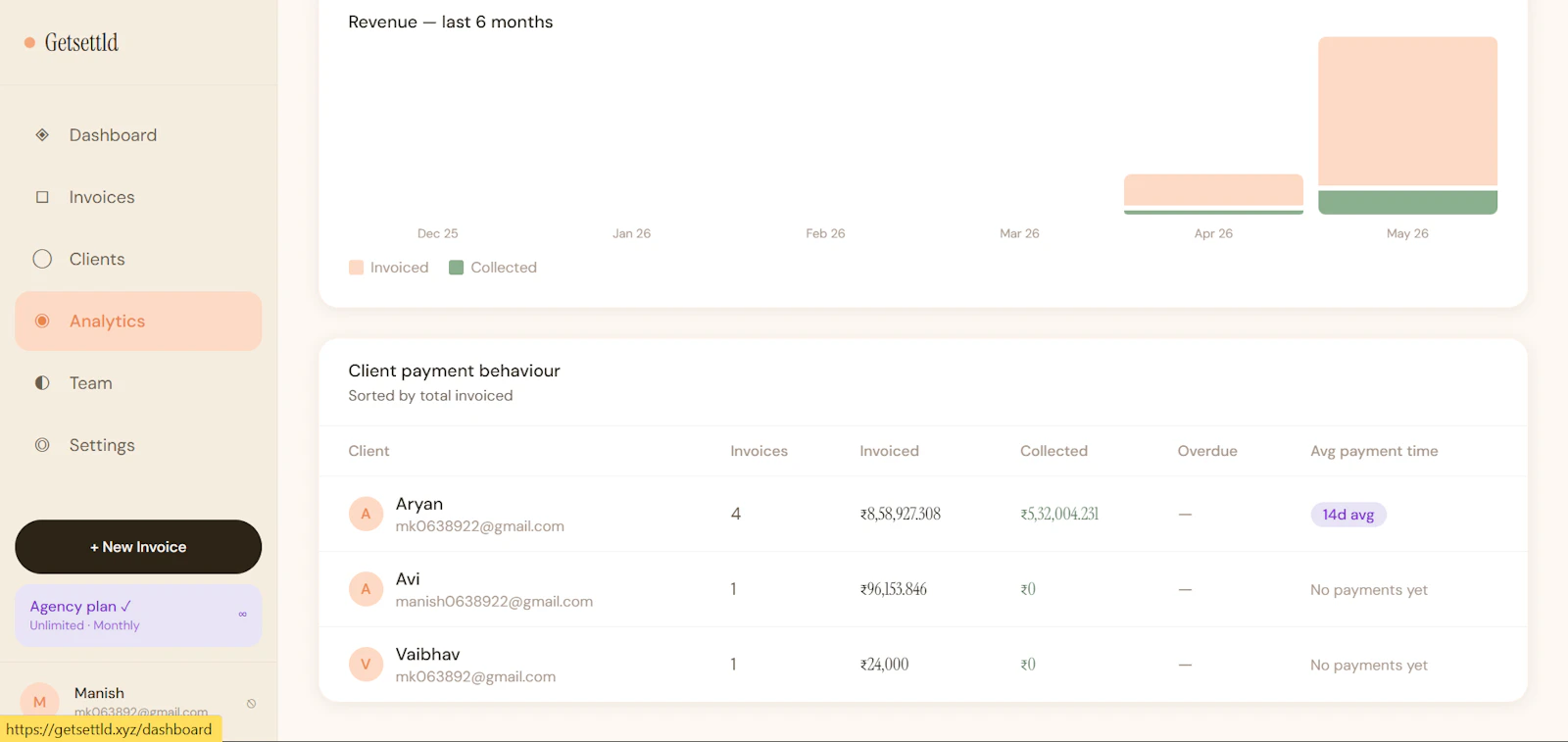Click the May 26 axis label
Image resolution: width=1568 pixels, height=742 pixels.
point(1407,233)
